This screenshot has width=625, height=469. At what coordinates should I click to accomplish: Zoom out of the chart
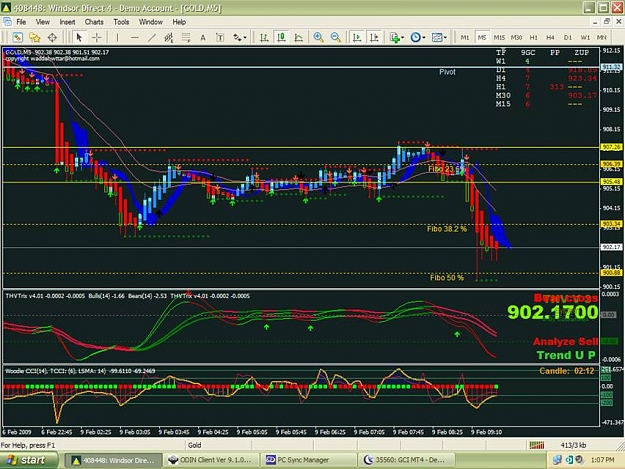(336, 37)
